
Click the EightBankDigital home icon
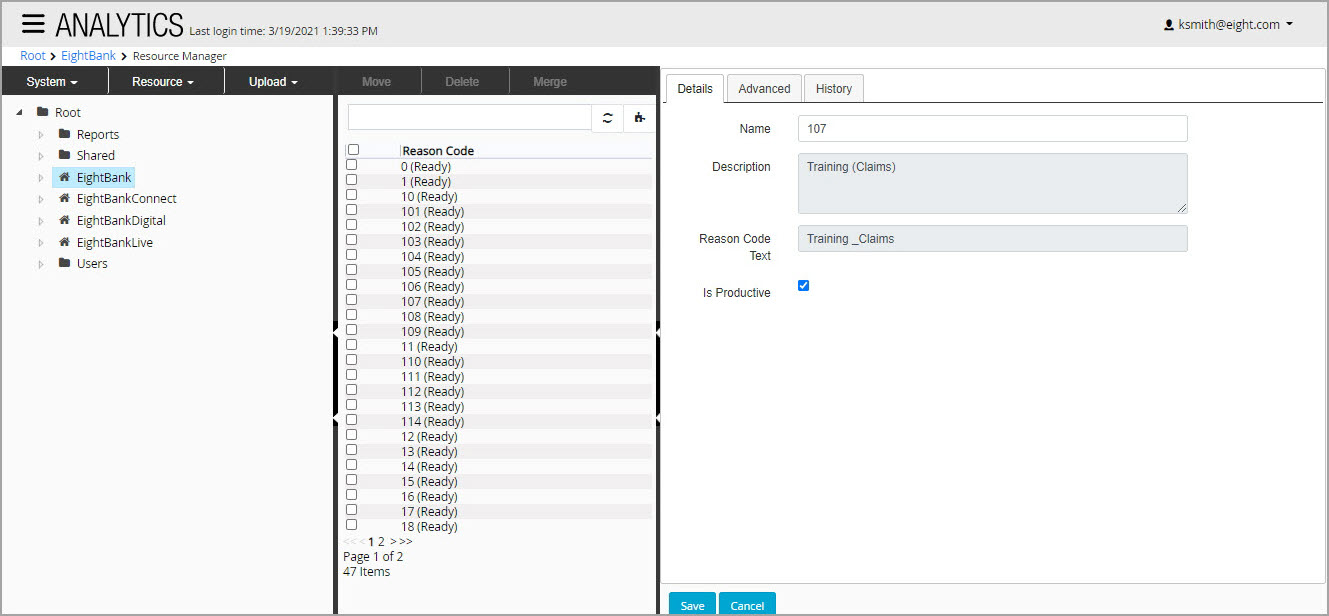(64, 220)
